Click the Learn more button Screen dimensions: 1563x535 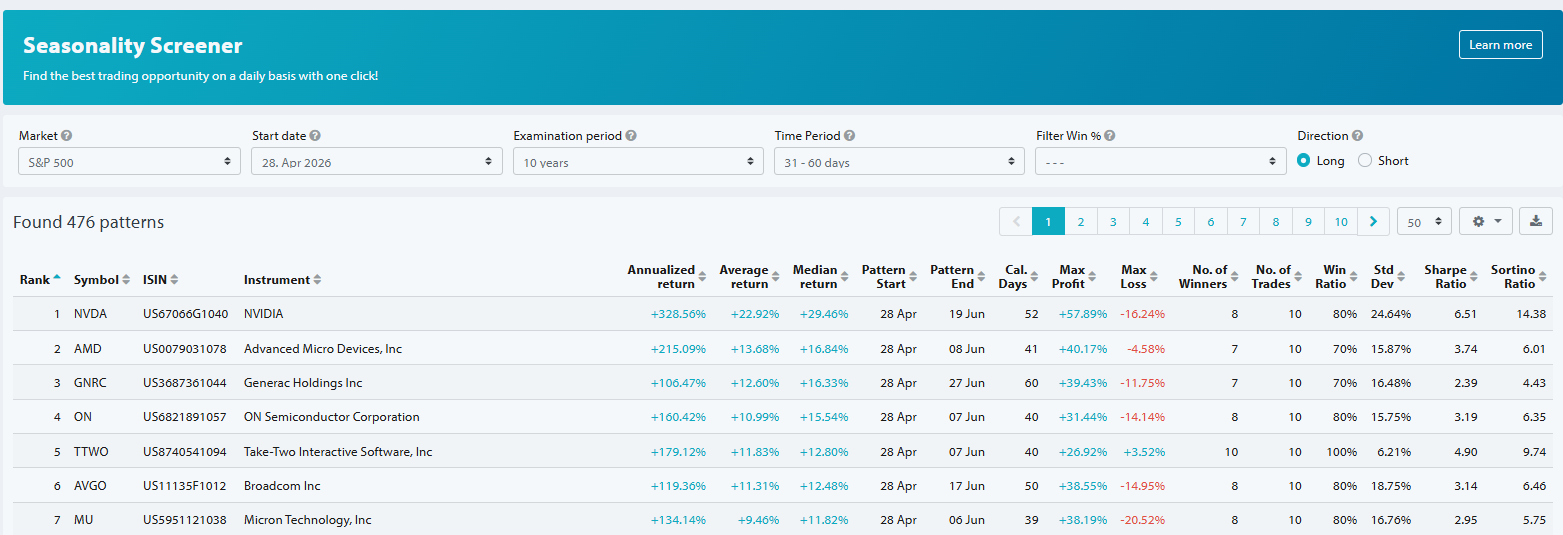(1500, 45)
